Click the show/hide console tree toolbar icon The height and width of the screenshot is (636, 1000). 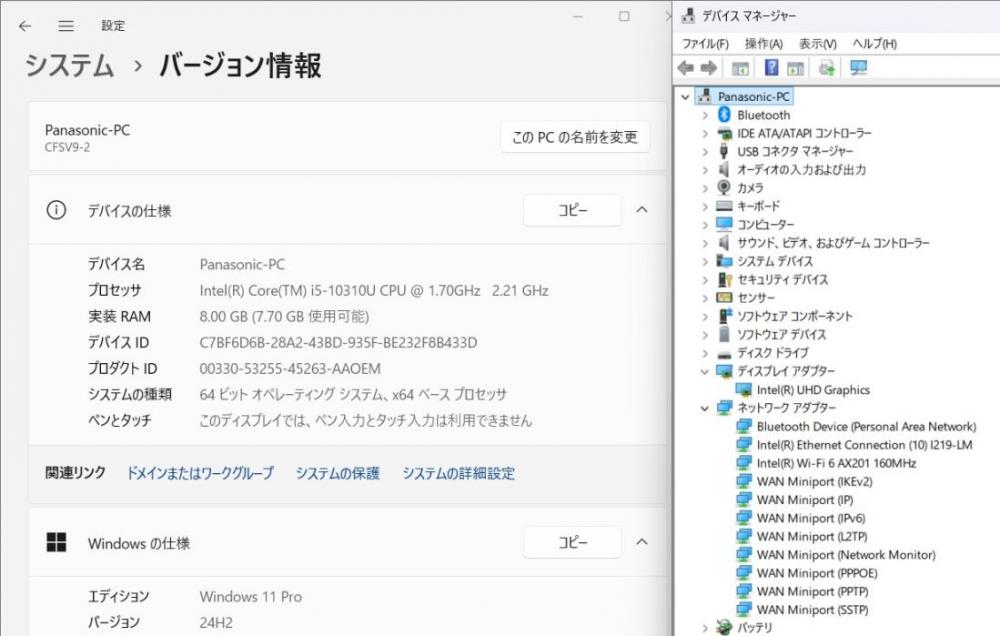coord(740,68)
